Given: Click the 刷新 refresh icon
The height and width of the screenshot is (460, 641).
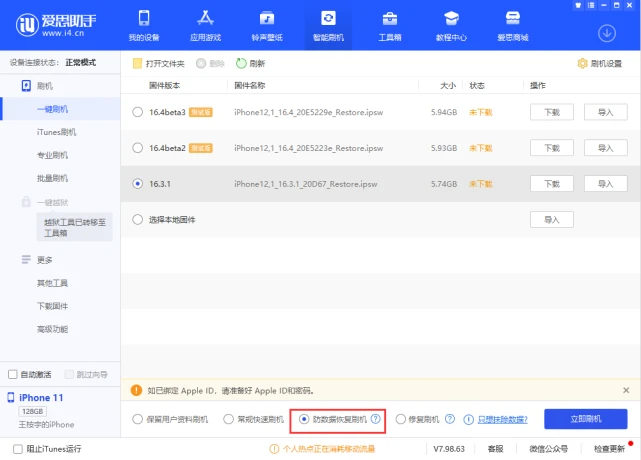Looking at the screenshot, I should pyautogui.click(x=241, y=63).
